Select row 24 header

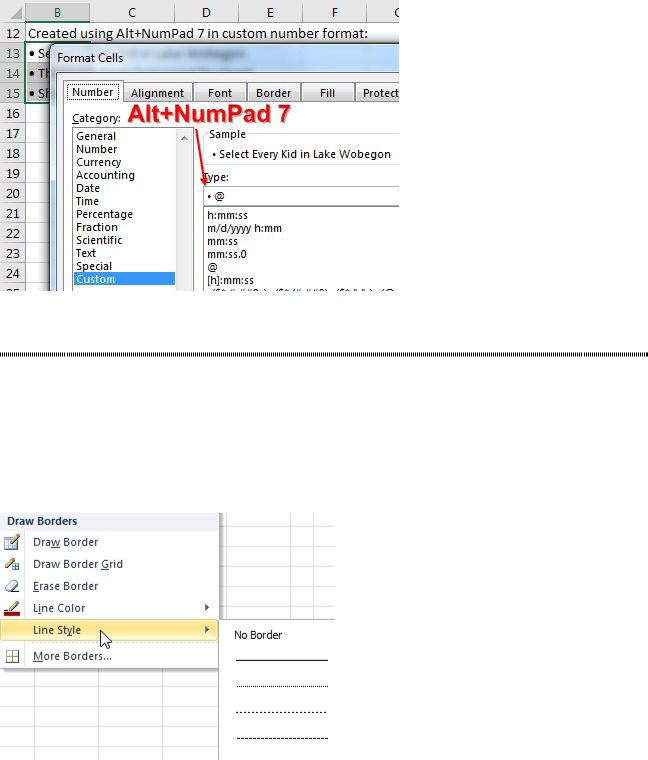point(13,273)
